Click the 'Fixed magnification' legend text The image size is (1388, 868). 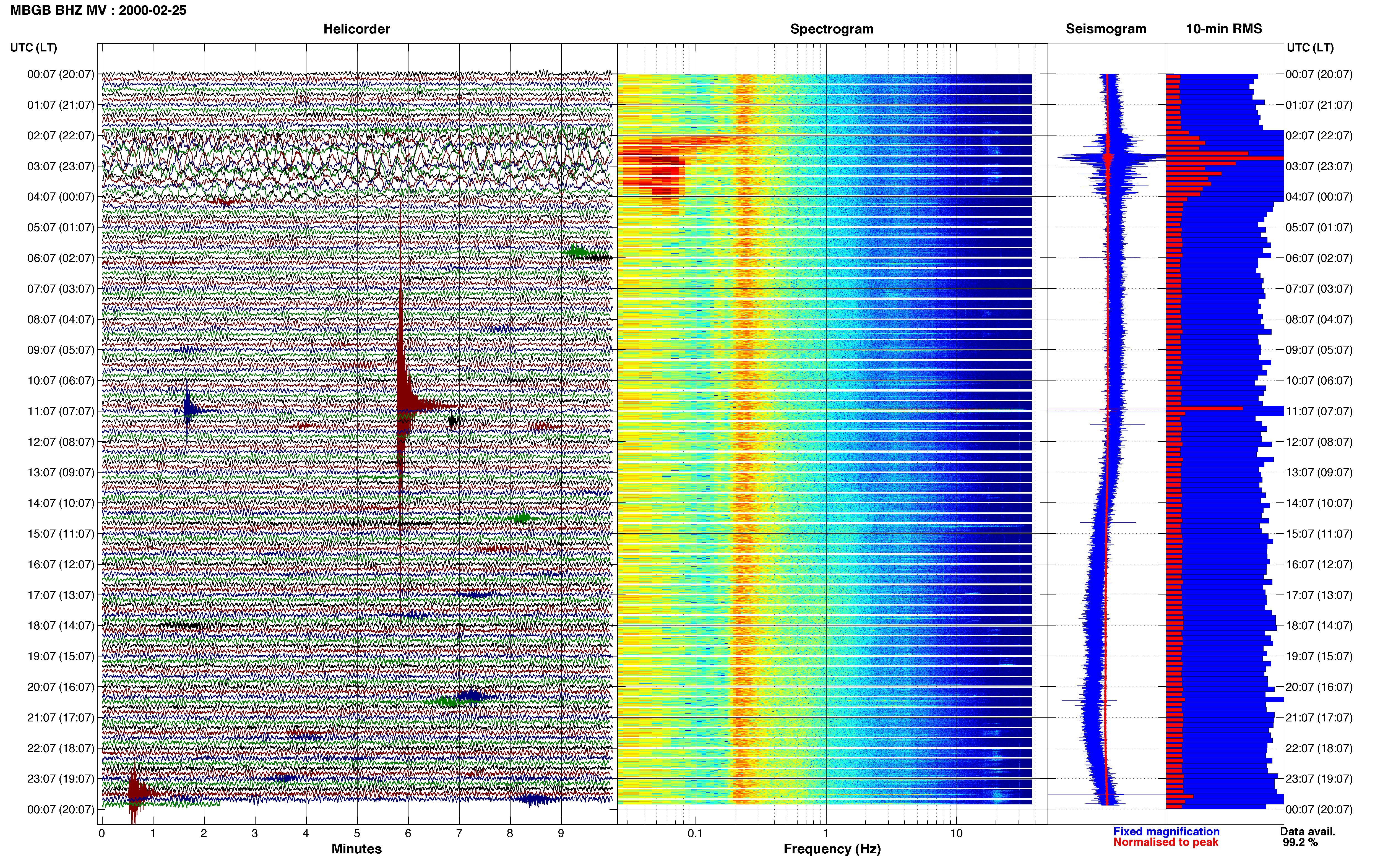pyautogui.click(x=1166, y=831)
